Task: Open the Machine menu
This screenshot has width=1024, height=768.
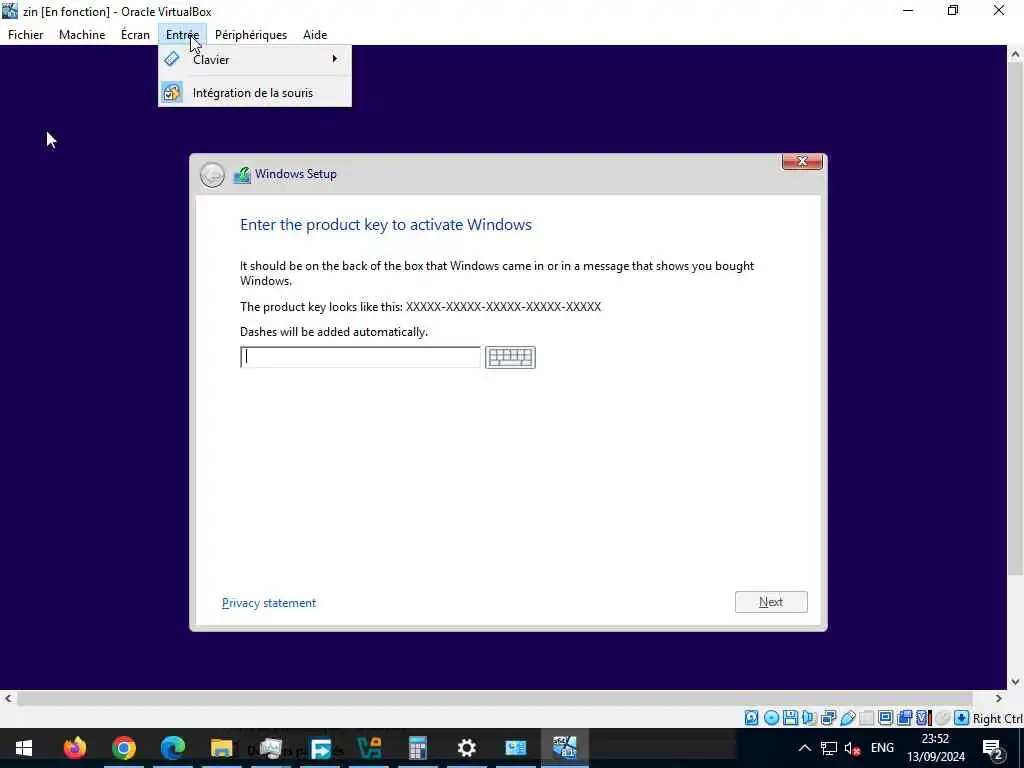Action: tap(82, 35)
